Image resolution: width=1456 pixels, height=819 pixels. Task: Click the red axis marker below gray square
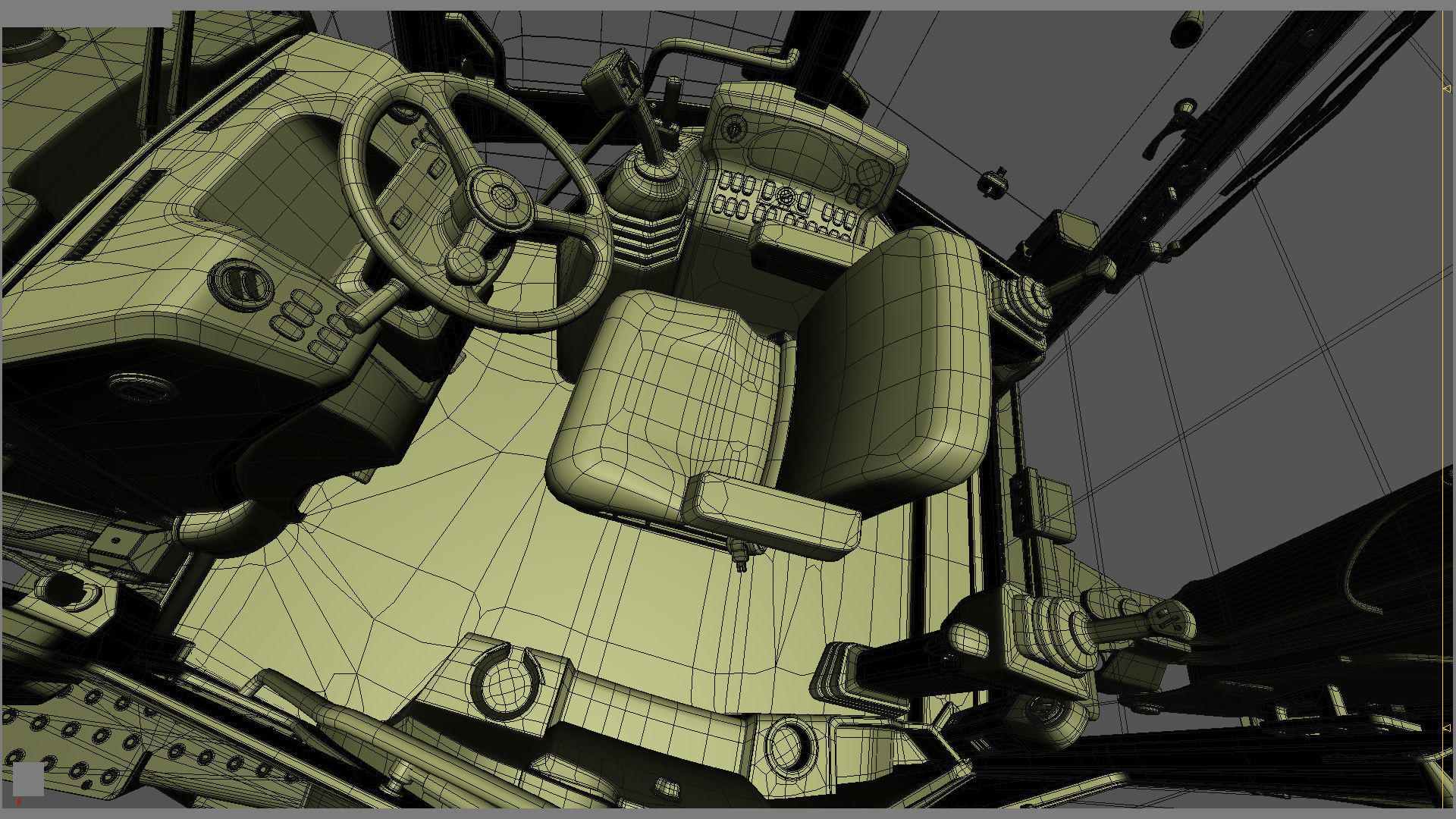(x=18, y=801)
